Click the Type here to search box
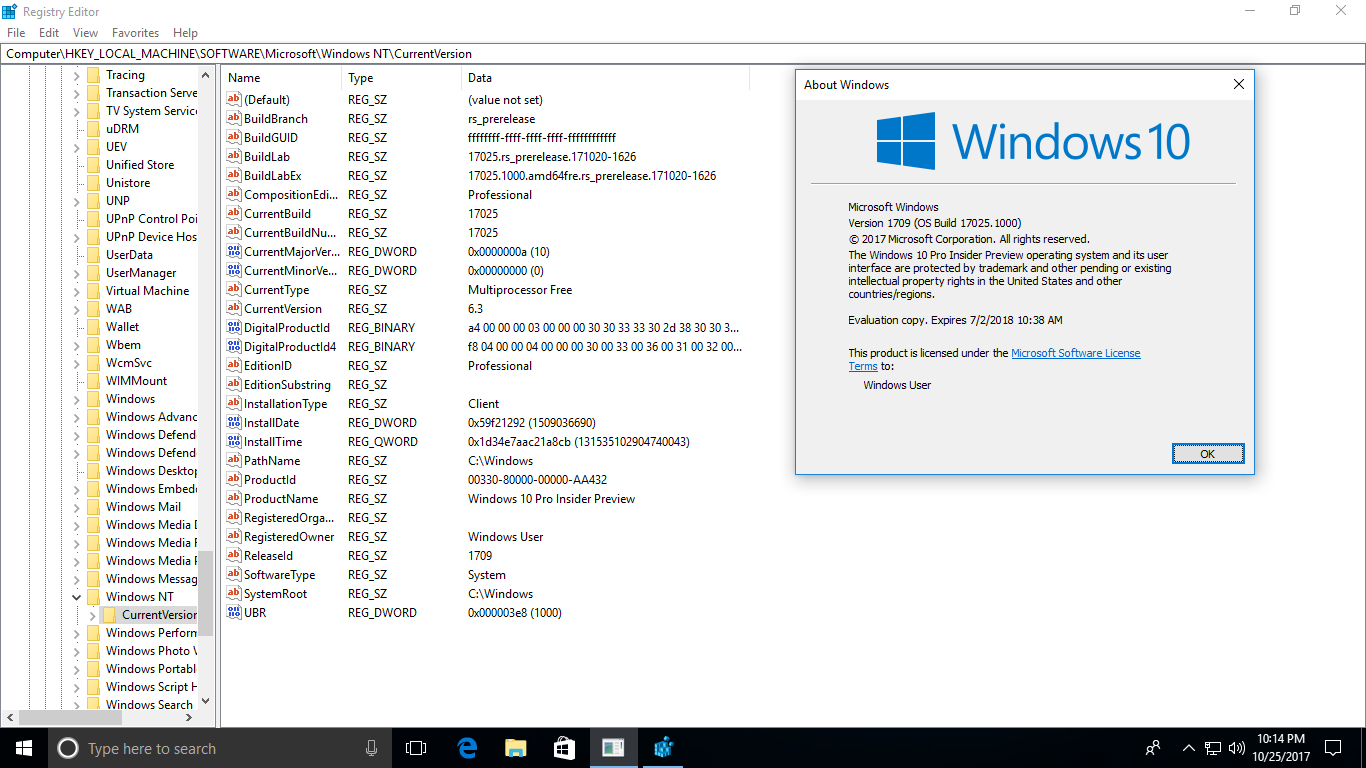This screenshot has height=768, width=1366. [x=219, y=748]
